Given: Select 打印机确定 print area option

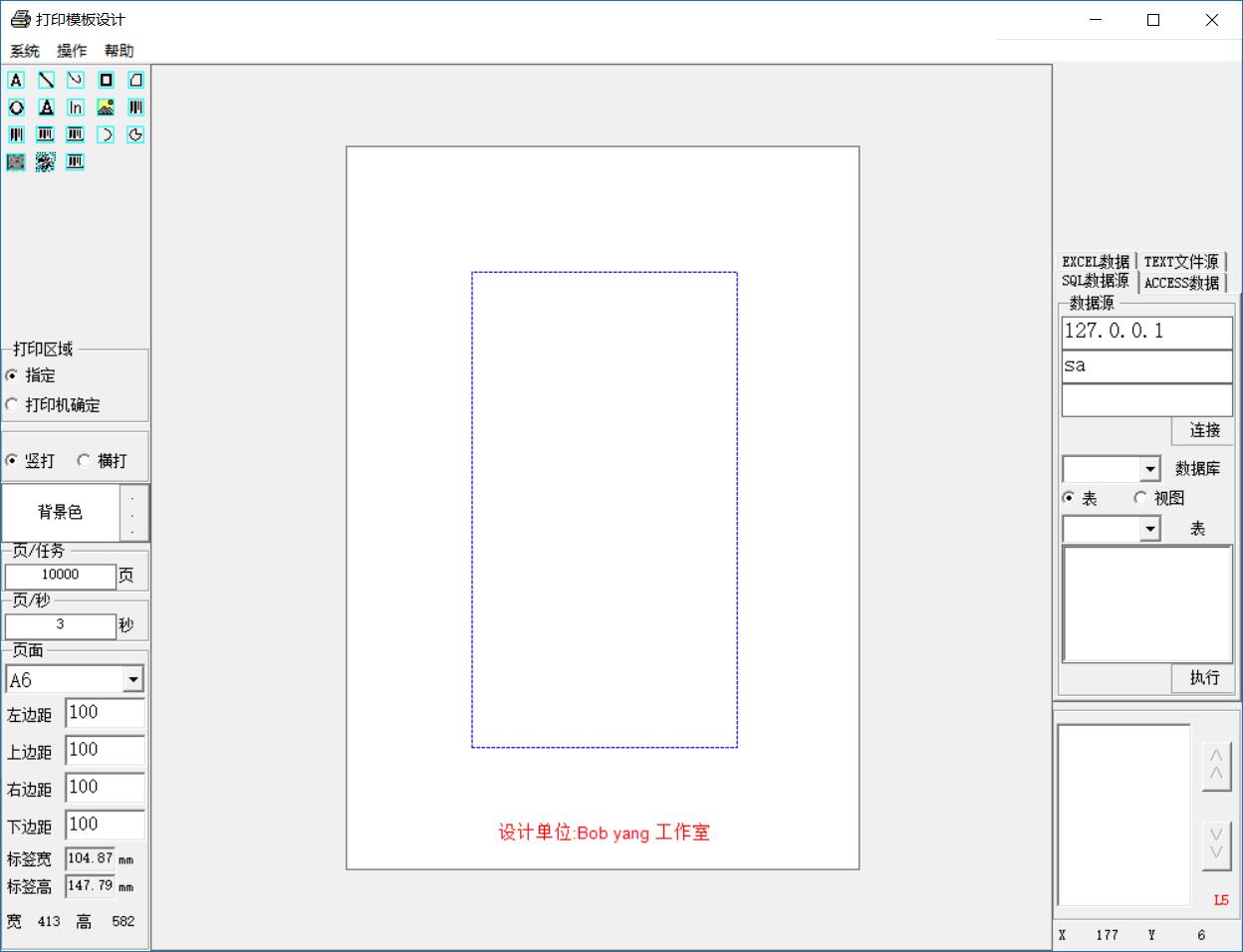Looking at the screenshot, I should [x=12, y=404].
